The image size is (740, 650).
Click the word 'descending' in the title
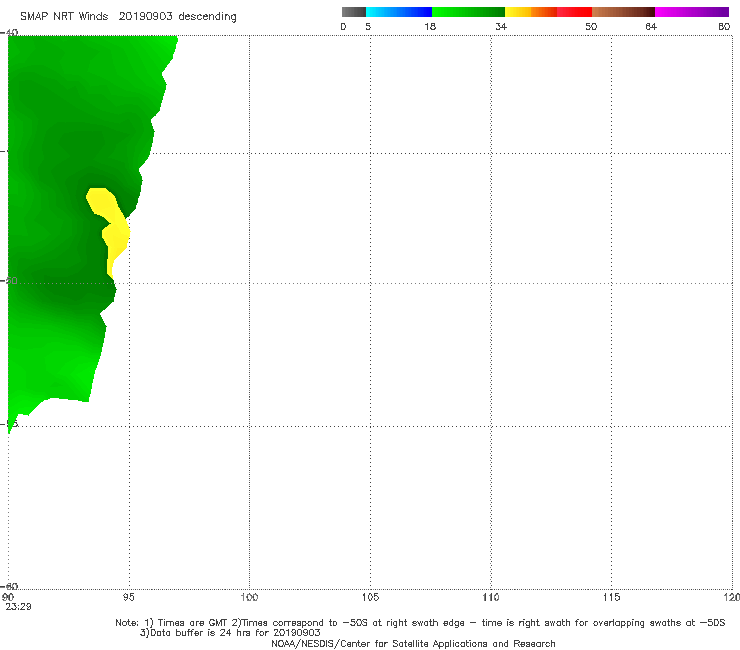207,17
